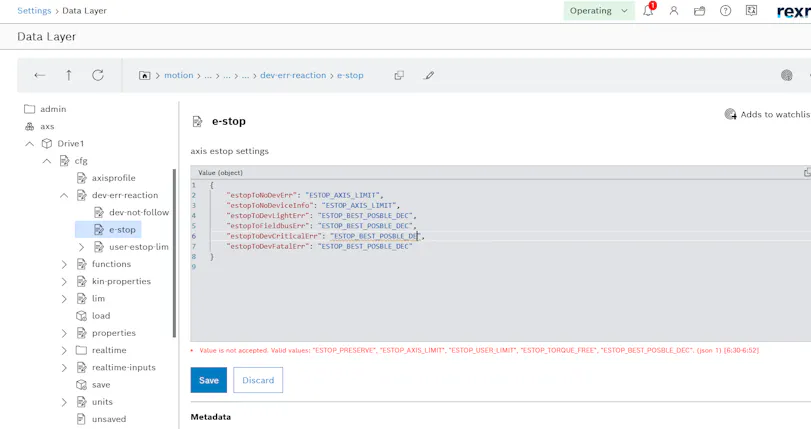Expand the functions node
This screenshot has height=429, width=811.
tap(64, 264)
